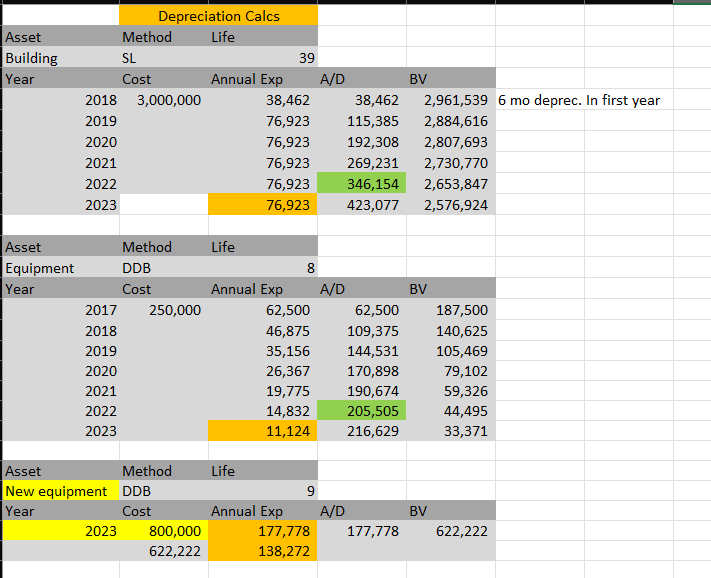Select the new equipment life value 9

pyautogui.click(x=263, y=491)
